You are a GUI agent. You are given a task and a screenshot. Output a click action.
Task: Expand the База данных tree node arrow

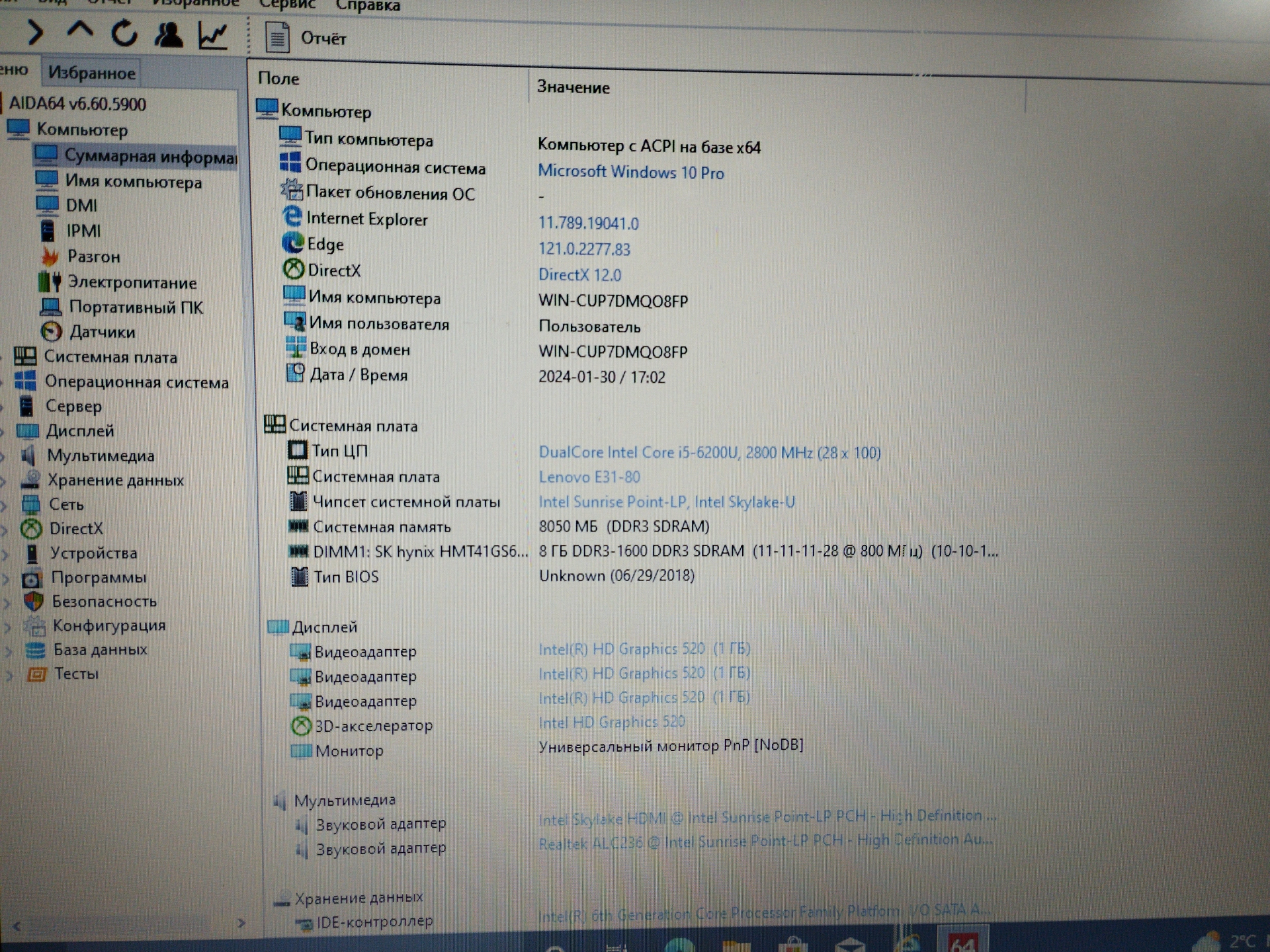[x=9, y=651]
